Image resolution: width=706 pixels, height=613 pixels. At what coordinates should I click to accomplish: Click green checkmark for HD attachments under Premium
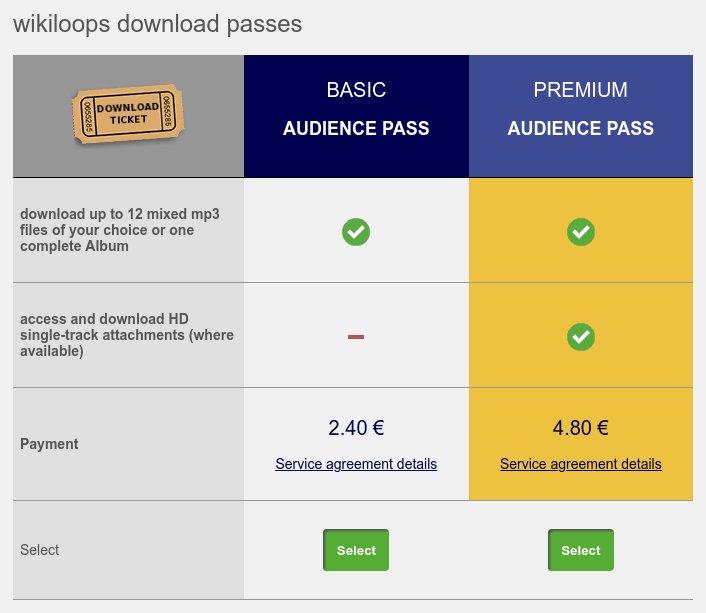pos(580,337)
